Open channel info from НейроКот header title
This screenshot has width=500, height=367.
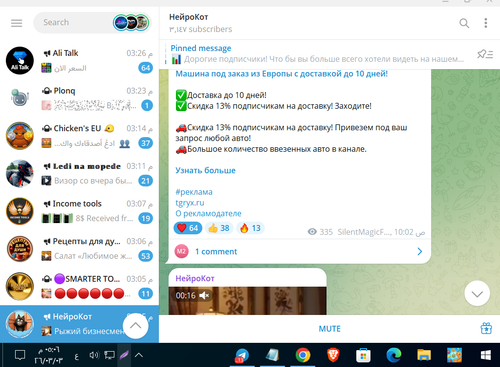coord(189,17)
